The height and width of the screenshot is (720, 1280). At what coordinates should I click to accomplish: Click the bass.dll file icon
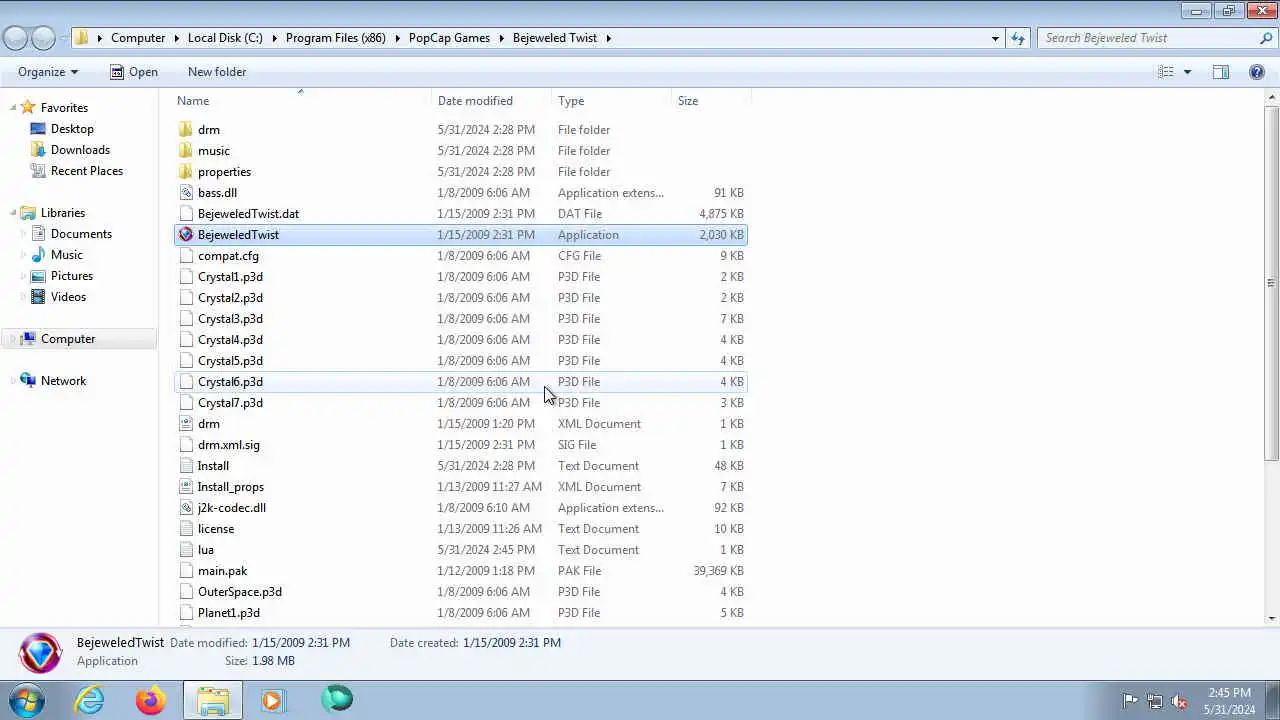coord(185,192)
